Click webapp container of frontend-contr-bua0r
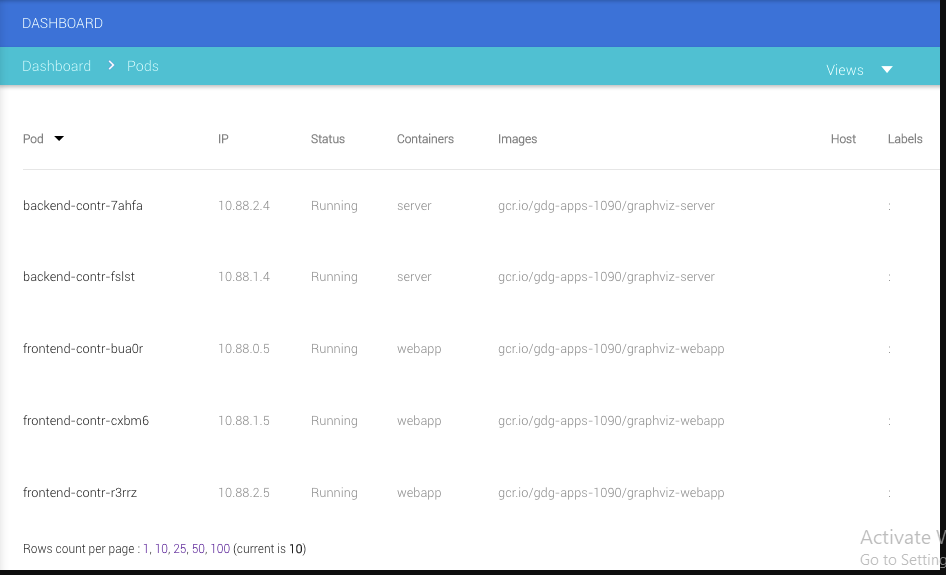Screen dimensions: 946x575 [x=419, y=349]
